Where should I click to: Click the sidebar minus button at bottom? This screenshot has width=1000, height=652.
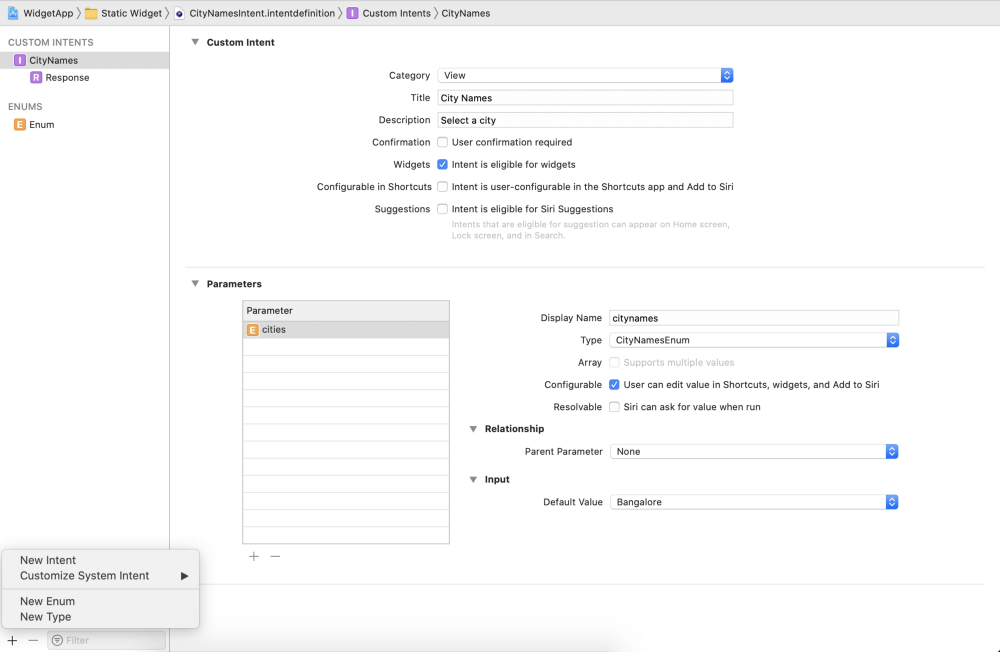tap(33, 640)
